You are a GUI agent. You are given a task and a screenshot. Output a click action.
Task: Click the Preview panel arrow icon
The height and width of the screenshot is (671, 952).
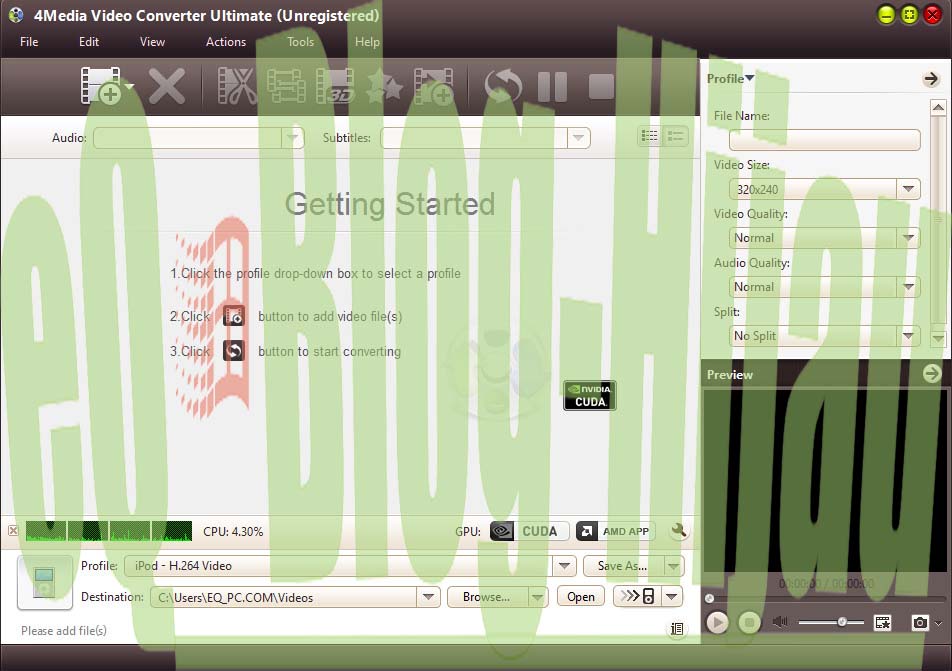[x=931, y=373]
